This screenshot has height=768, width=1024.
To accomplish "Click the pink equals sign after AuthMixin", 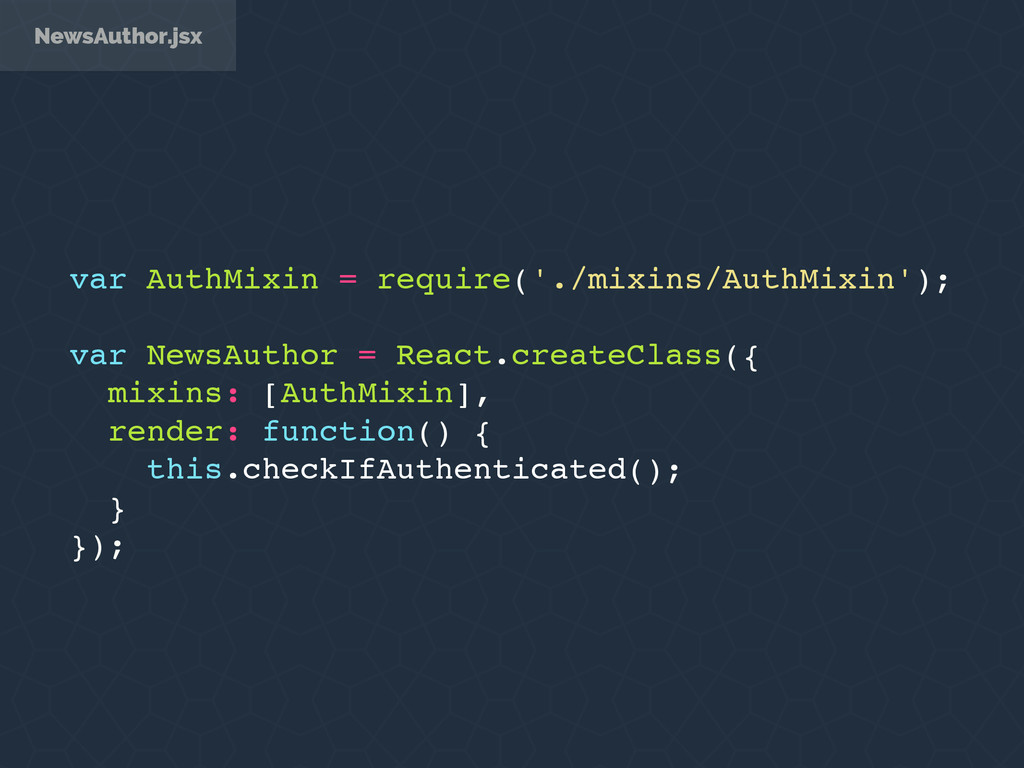I will (x=348, y=280).
